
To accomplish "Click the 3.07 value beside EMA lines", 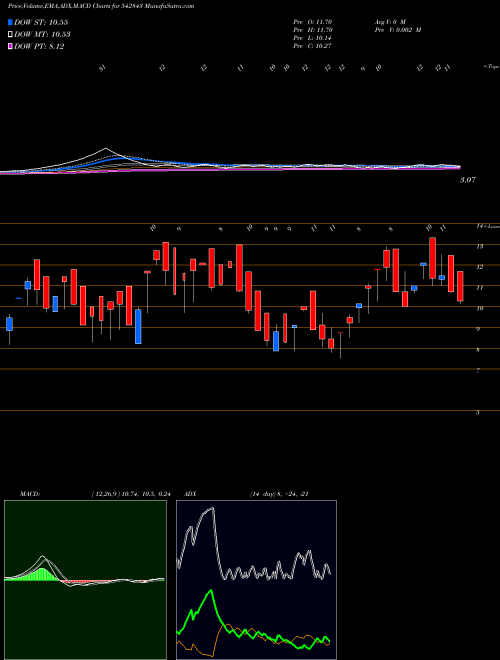I will 468,180.
